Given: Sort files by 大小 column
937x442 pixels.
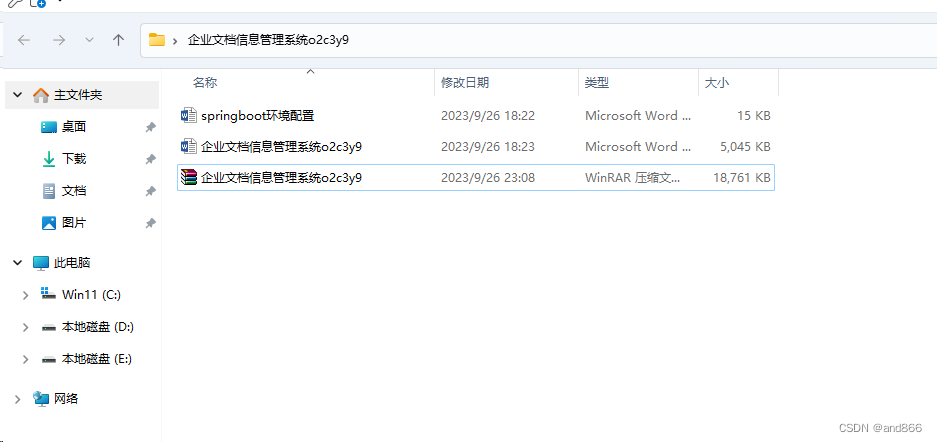Looking at the screenshot, I should (716, 83).
